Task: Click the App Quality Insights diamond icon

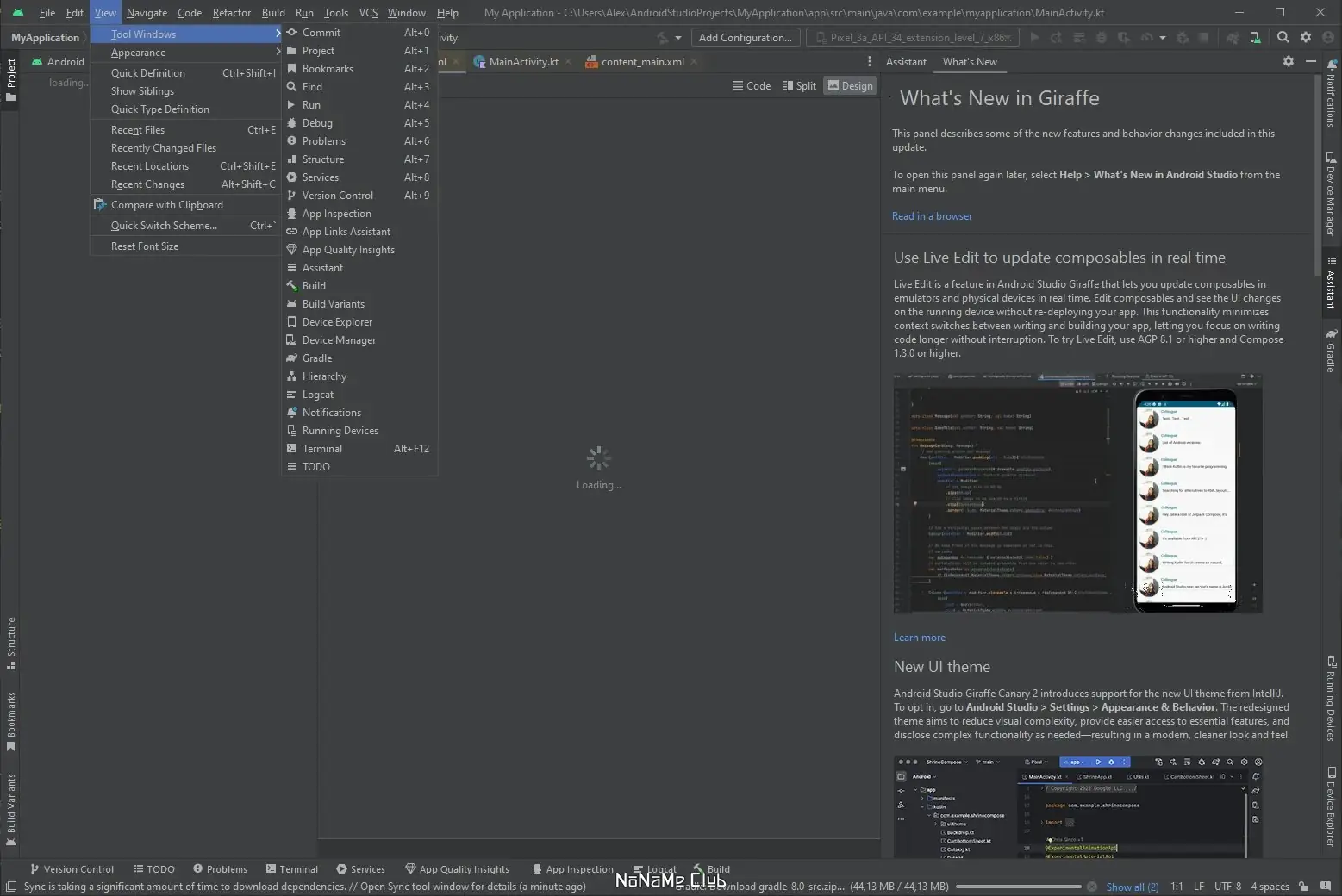Action: click(292, 250)
